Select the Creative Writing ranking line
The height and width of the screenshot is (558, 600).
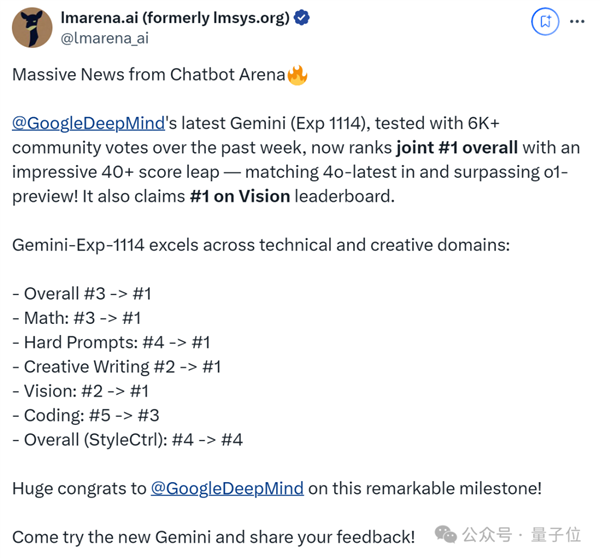tap(117, 367)
